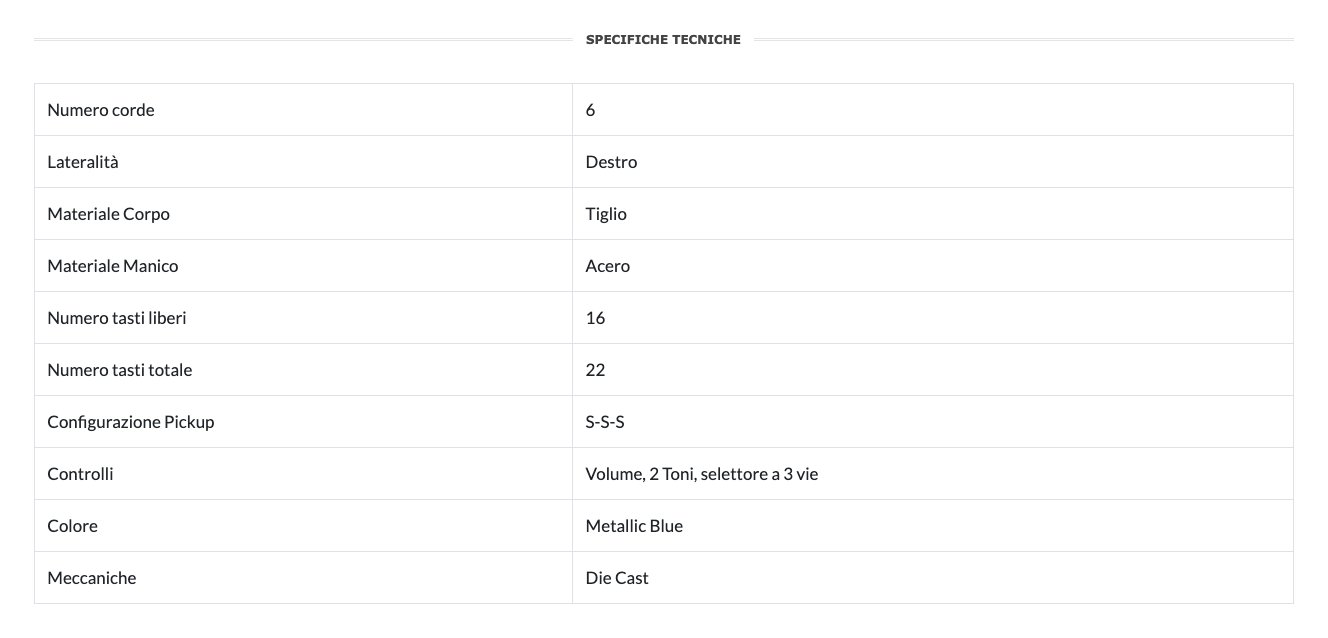
Task: Select the "Metallic Blue" color value
Action: (634, 526)
